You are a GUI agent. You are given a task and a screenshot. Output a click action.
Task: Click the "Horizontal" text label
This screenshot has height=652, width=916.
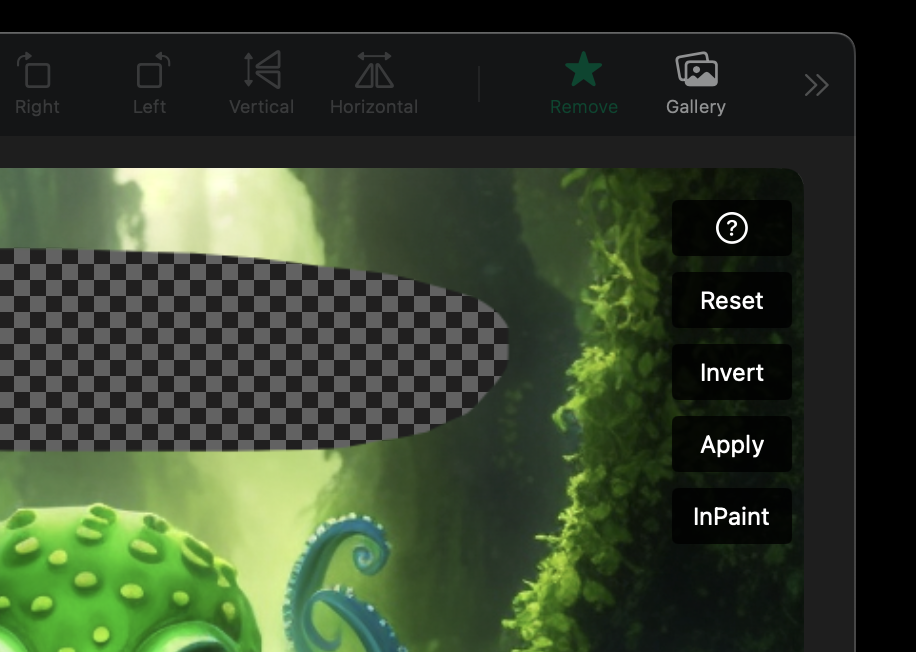coord(374,107)
